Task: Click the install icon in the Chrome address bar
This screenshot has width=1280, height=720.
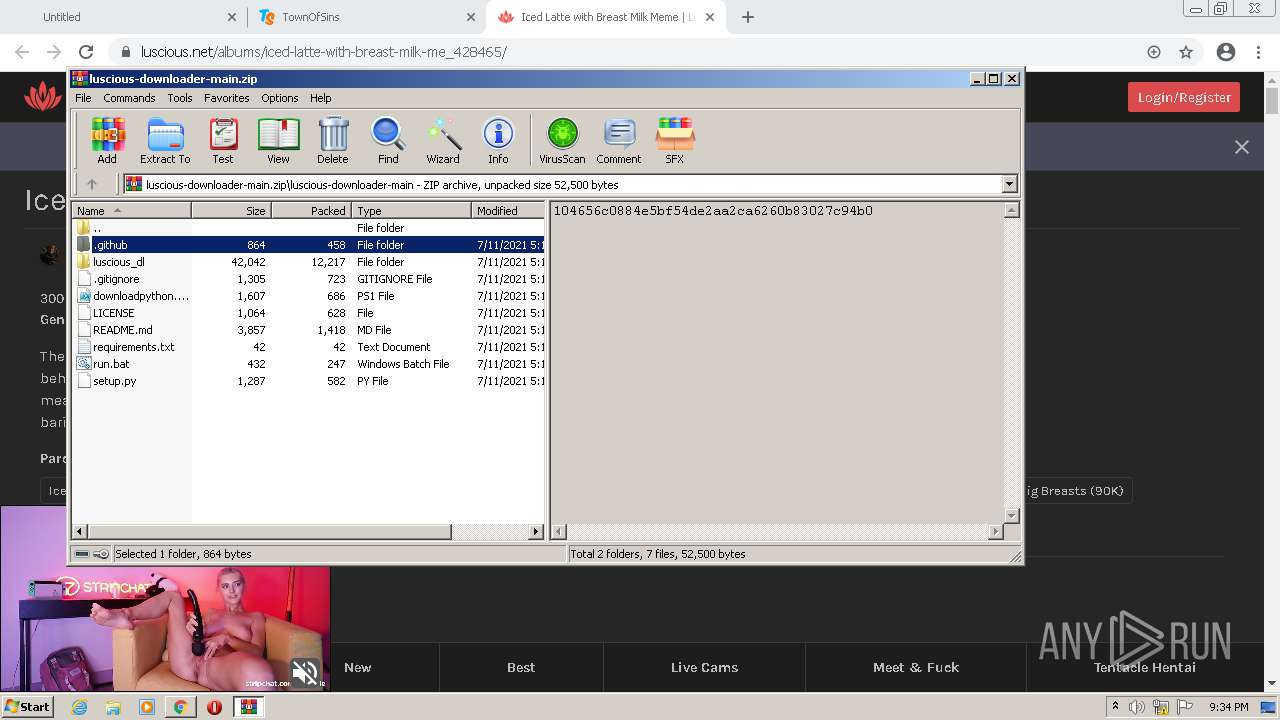Action: coord(1154,52)
